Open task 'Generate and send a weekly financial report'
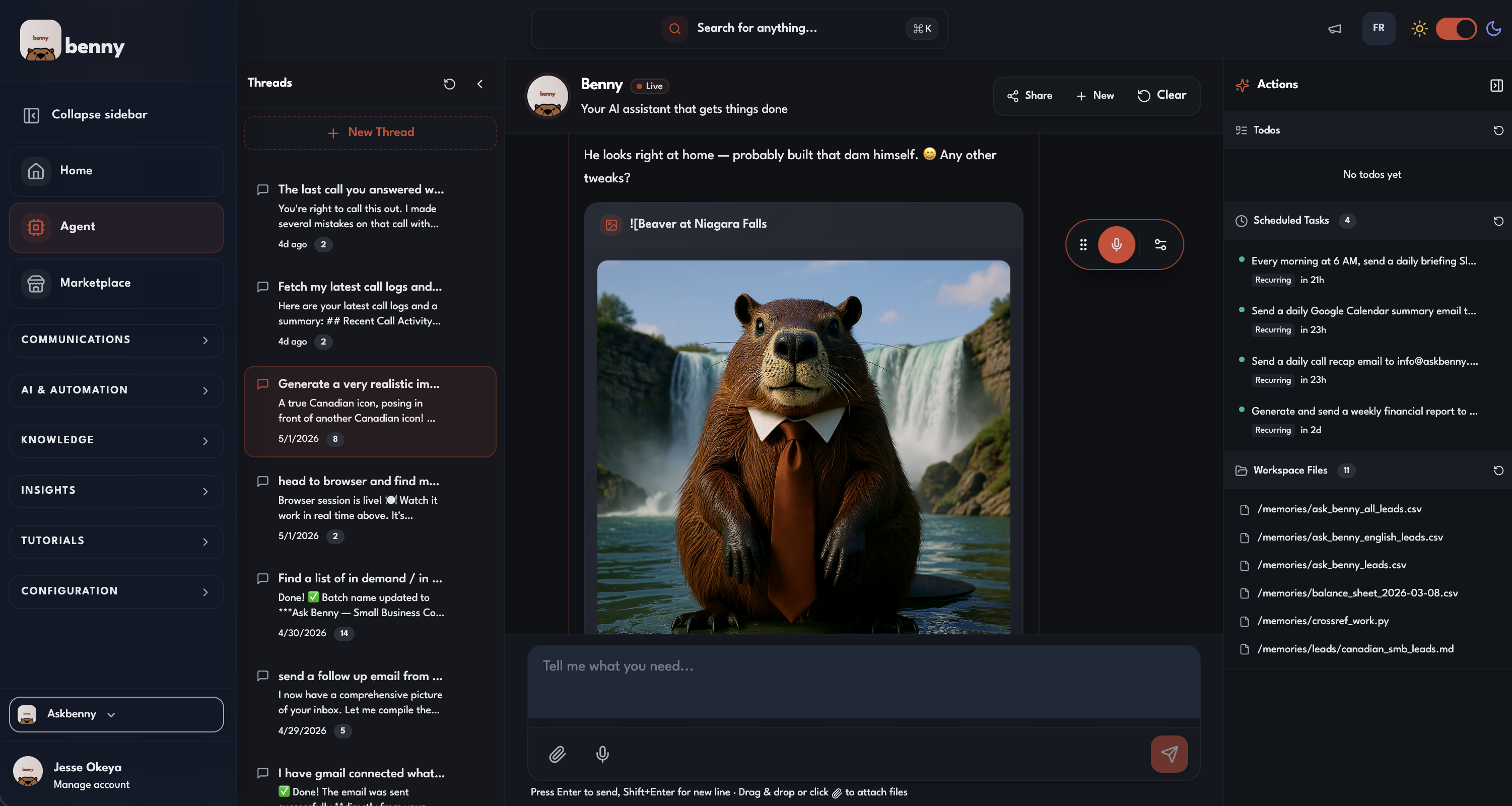The height and width of the screenshot is (806, 1512). pyautogui.click(x=1367, y=420)
